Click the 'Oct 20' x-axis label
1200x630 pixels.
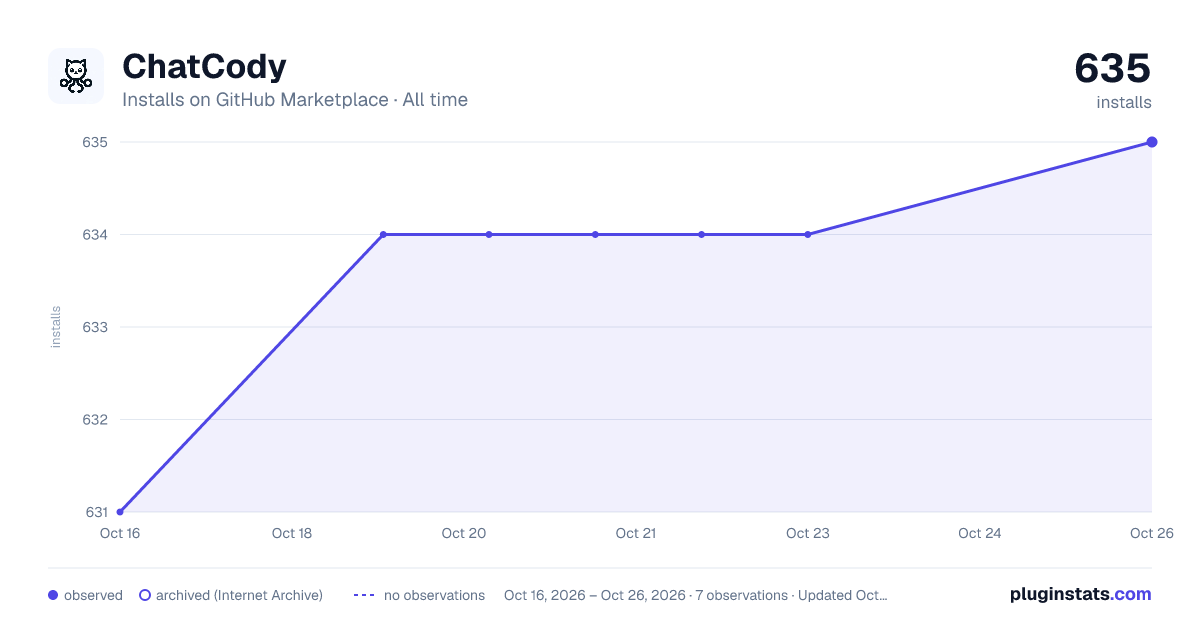[x=464, y=533]
